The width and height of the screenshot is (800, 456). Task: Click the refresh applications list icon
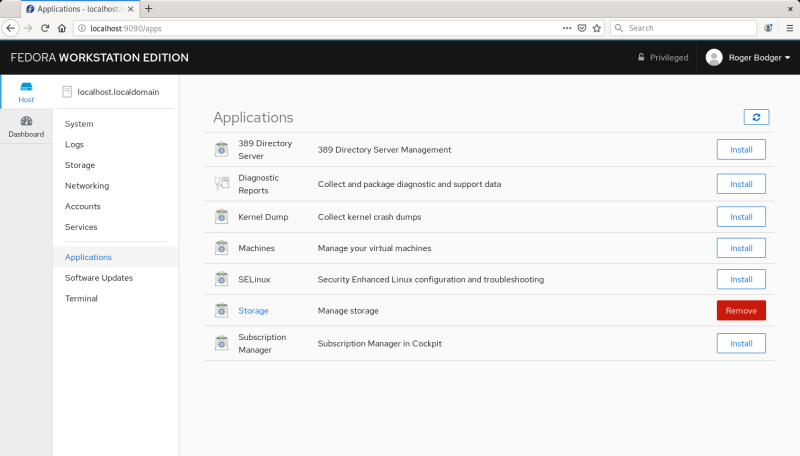[756, 117]
